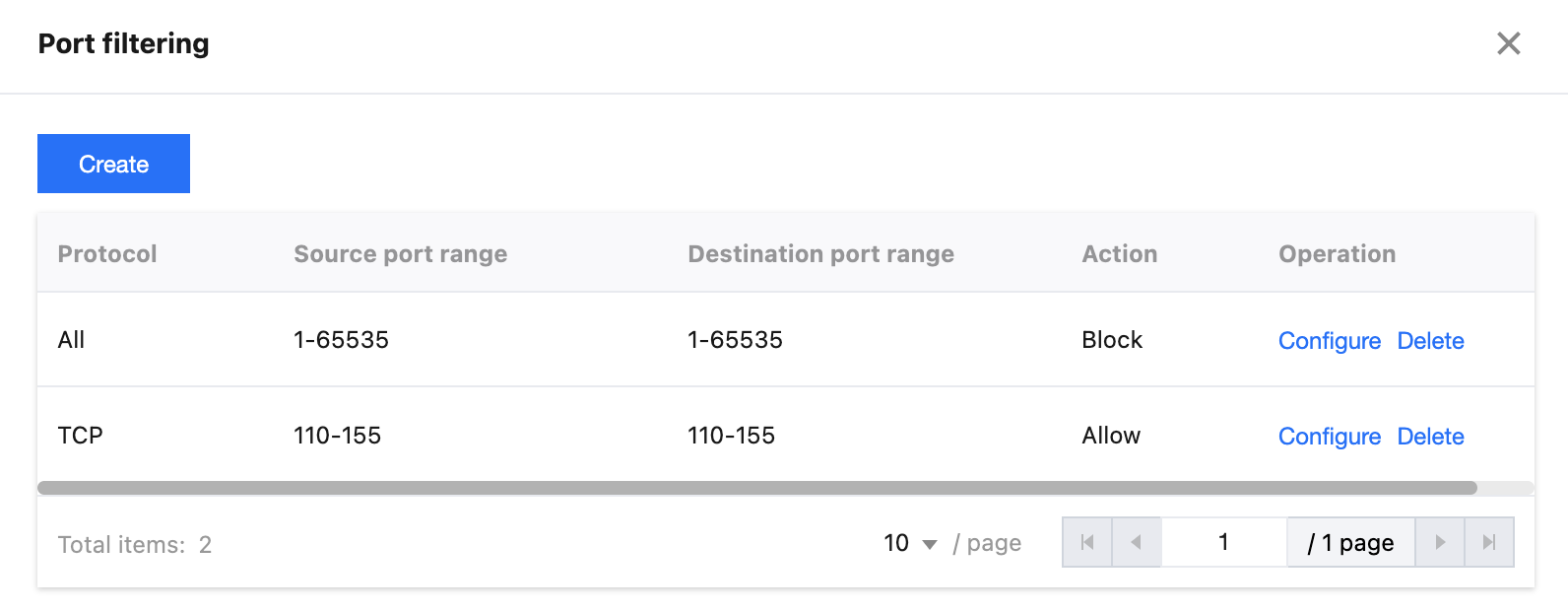Go to the next page
The image size is (1568, 613).
click(1440, 542)
